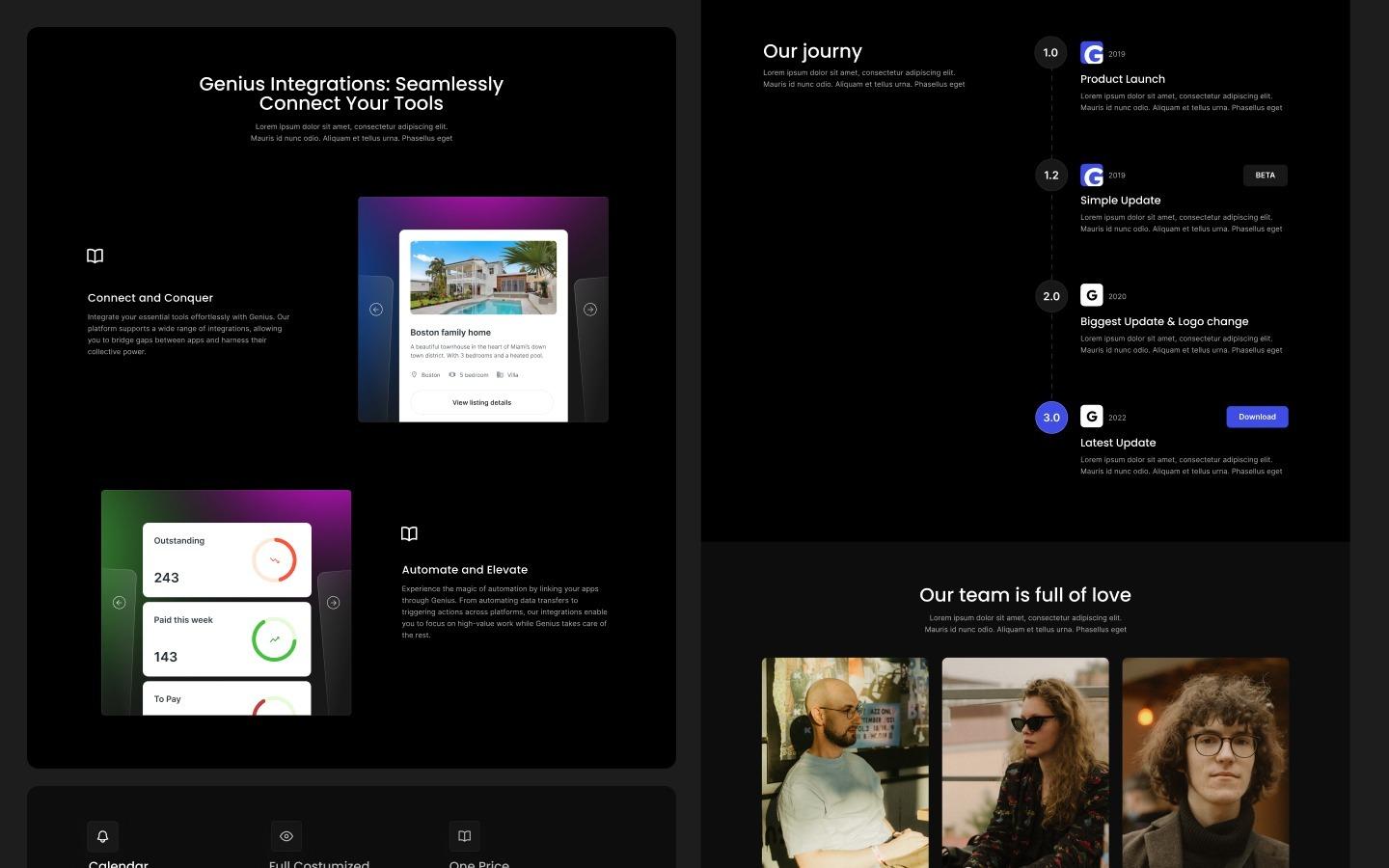Select the bell icon above Calendar
Image resolution: width=1389 pixels, height=868 pixels.
coord(102,836)
